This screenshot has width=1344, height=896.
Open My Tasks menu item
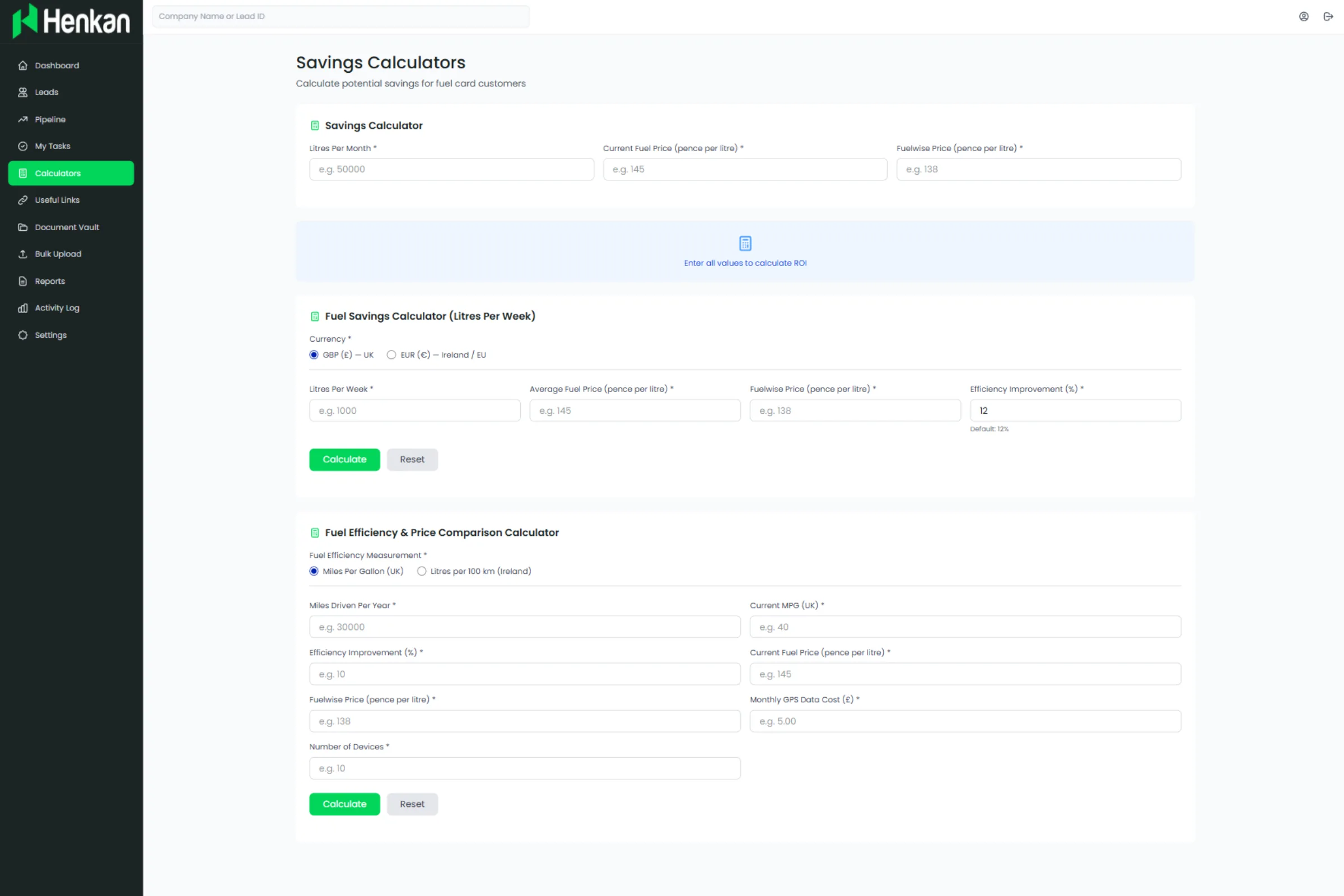[x=52, y=146]
